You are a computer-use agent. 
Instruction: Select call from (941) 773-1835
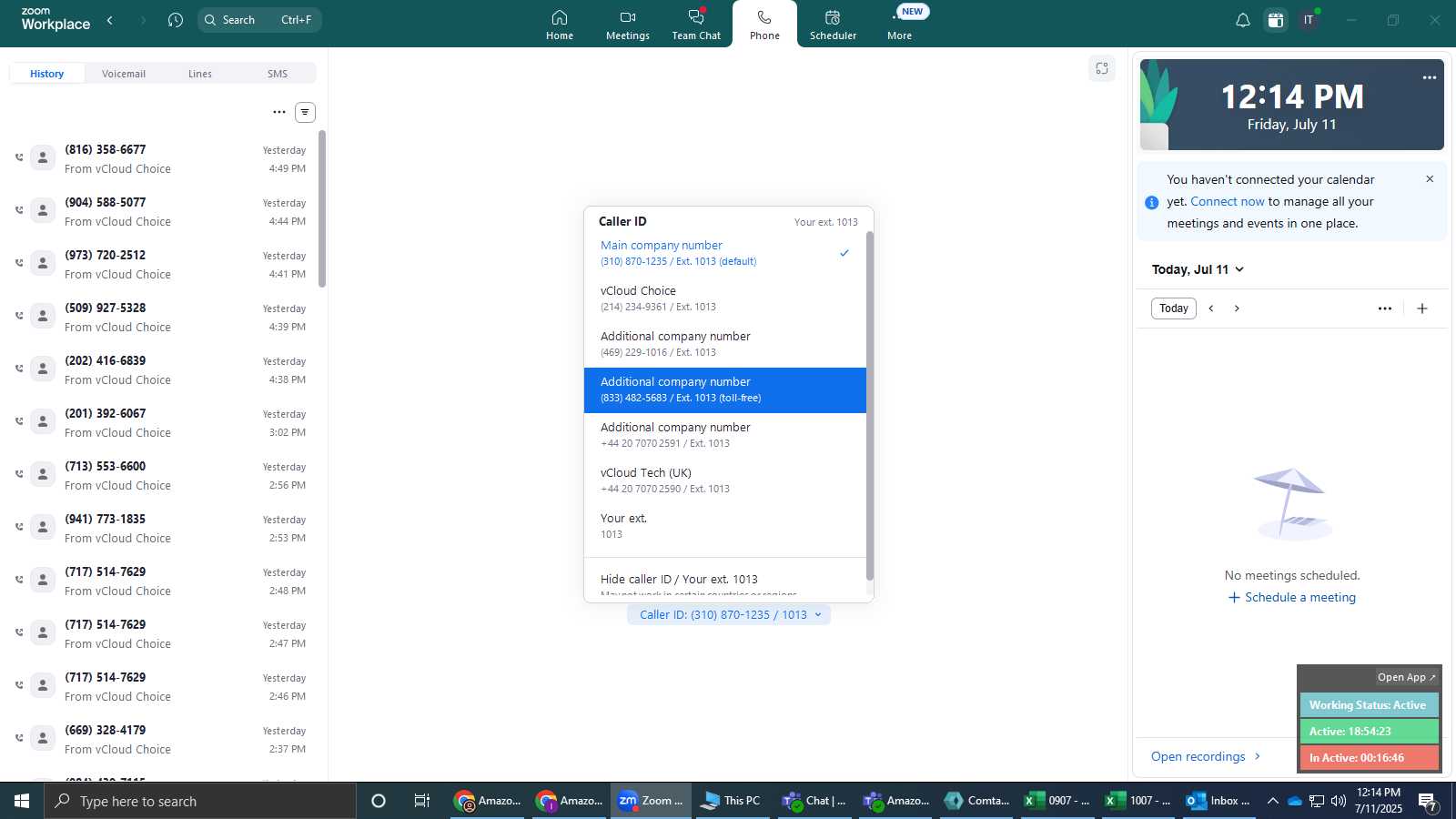[162, 528]
